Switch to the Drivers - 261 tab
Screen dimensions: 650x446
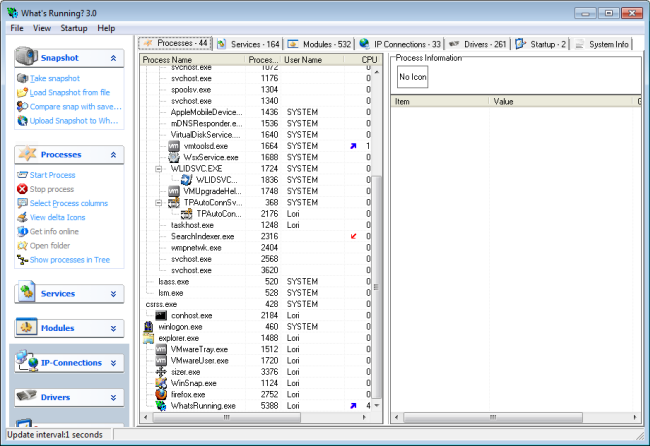478,44
